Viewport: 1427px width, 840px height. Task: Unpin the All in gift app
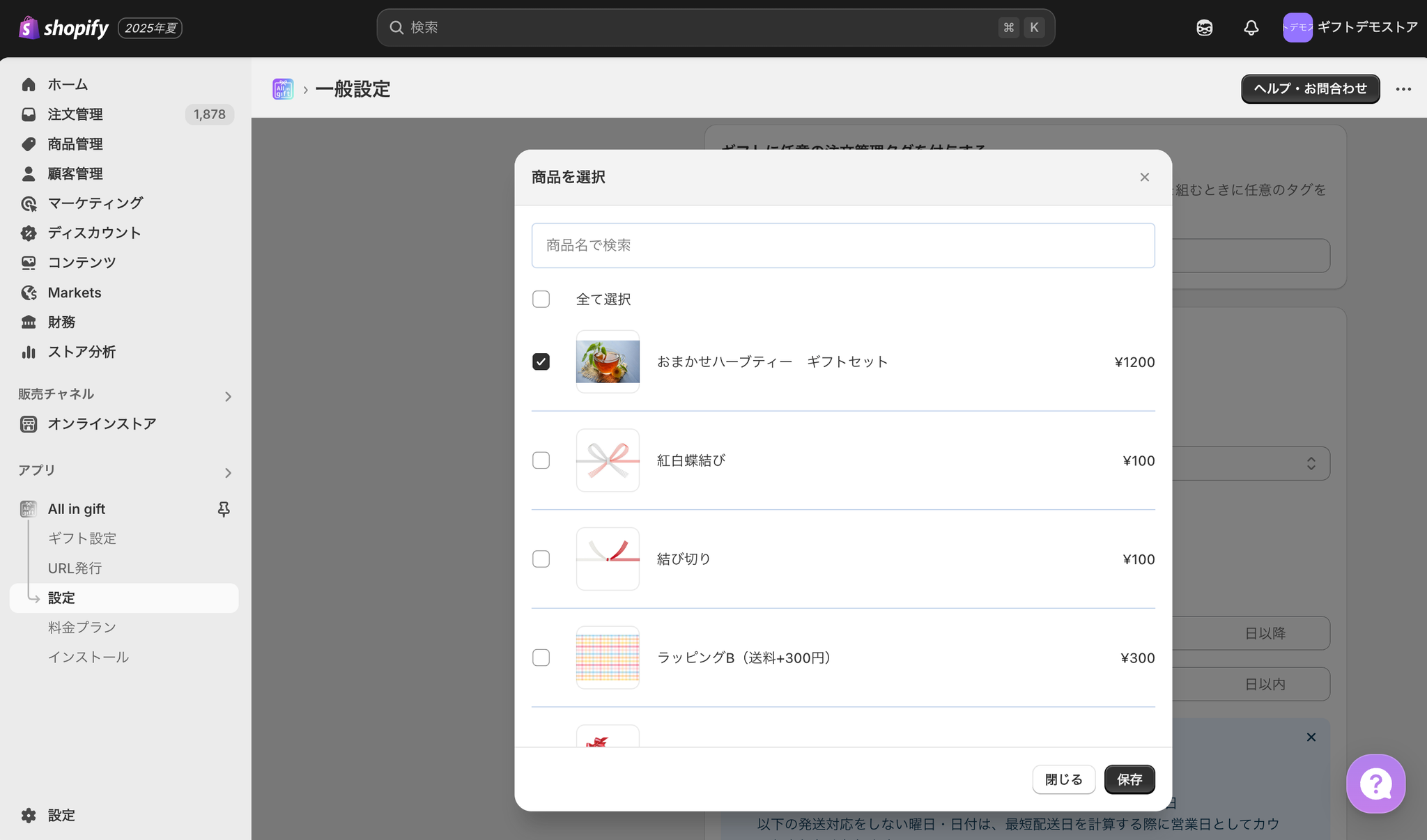(x=224, y=509)
